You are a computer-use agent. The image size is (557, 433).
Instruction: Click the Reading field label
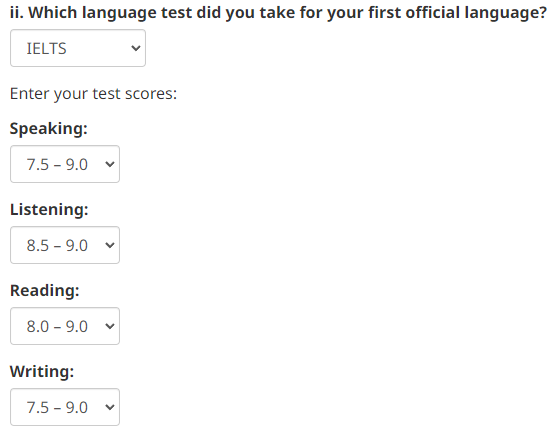44,290
